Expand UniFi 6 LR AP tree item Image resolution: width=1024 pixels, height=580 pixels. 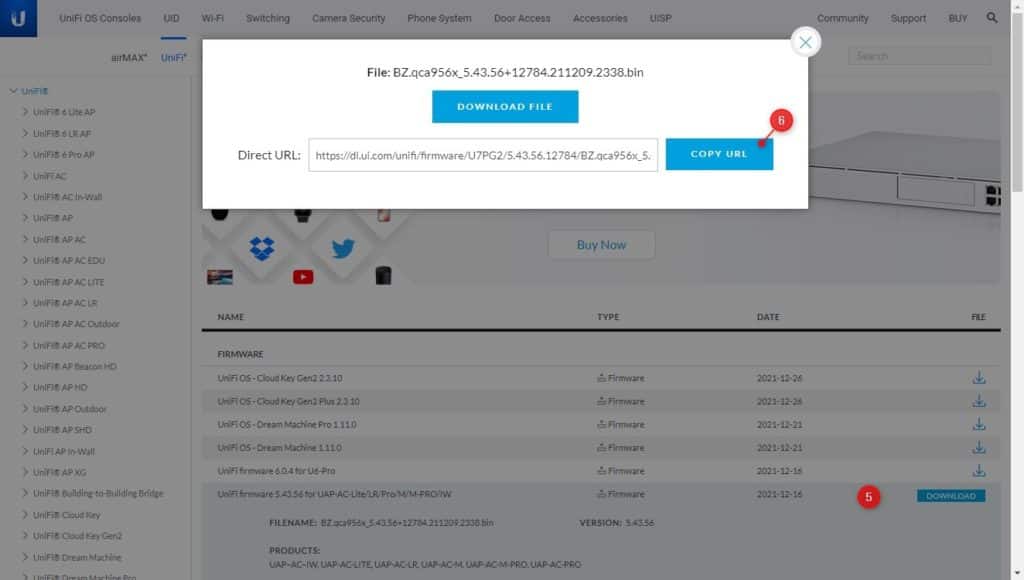[x=25, y=133]
